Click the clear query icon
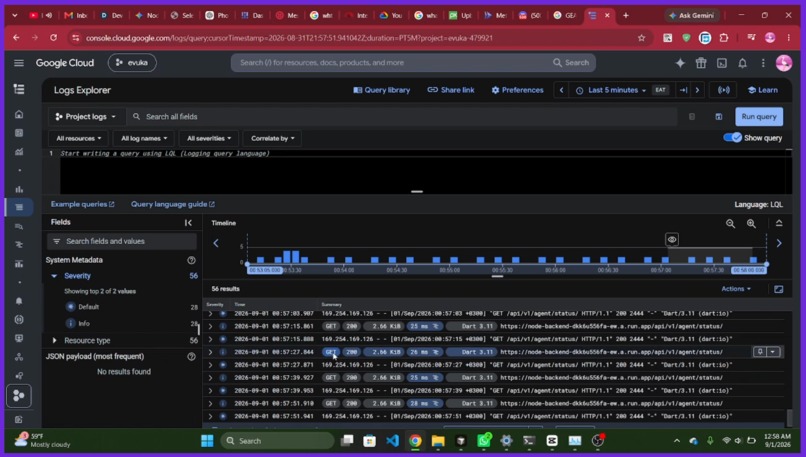806x457 pixels. coord(692,117)
